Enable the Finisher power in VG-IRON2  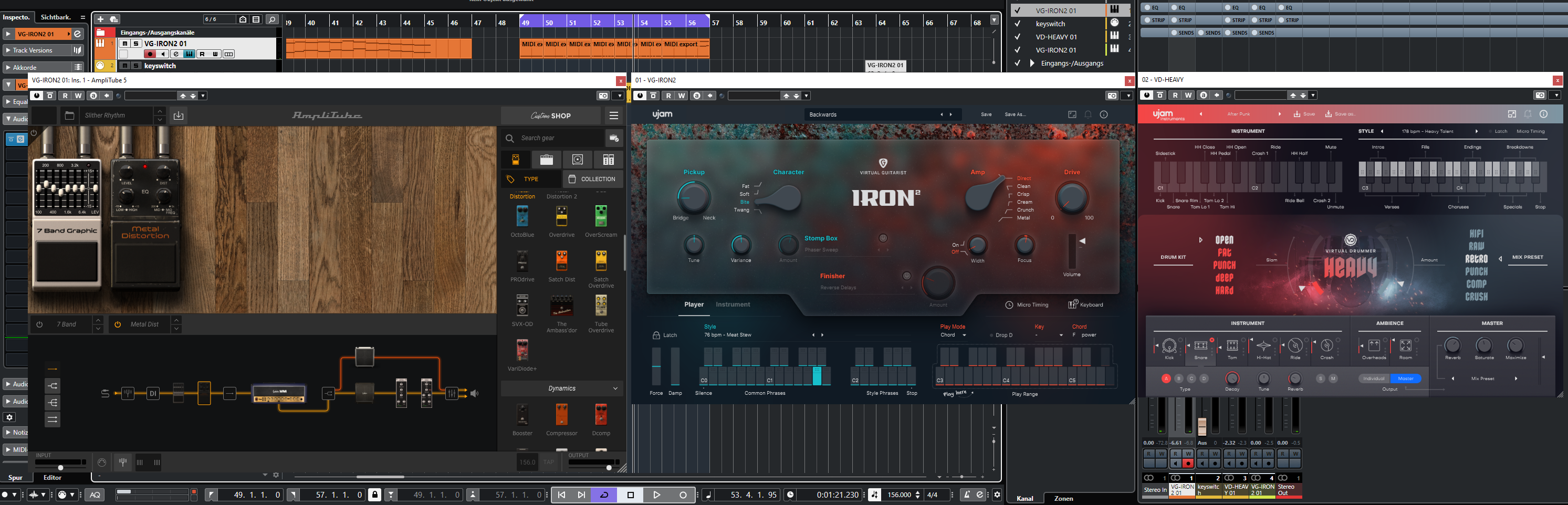pyautogui.click(x=906, y=276)
